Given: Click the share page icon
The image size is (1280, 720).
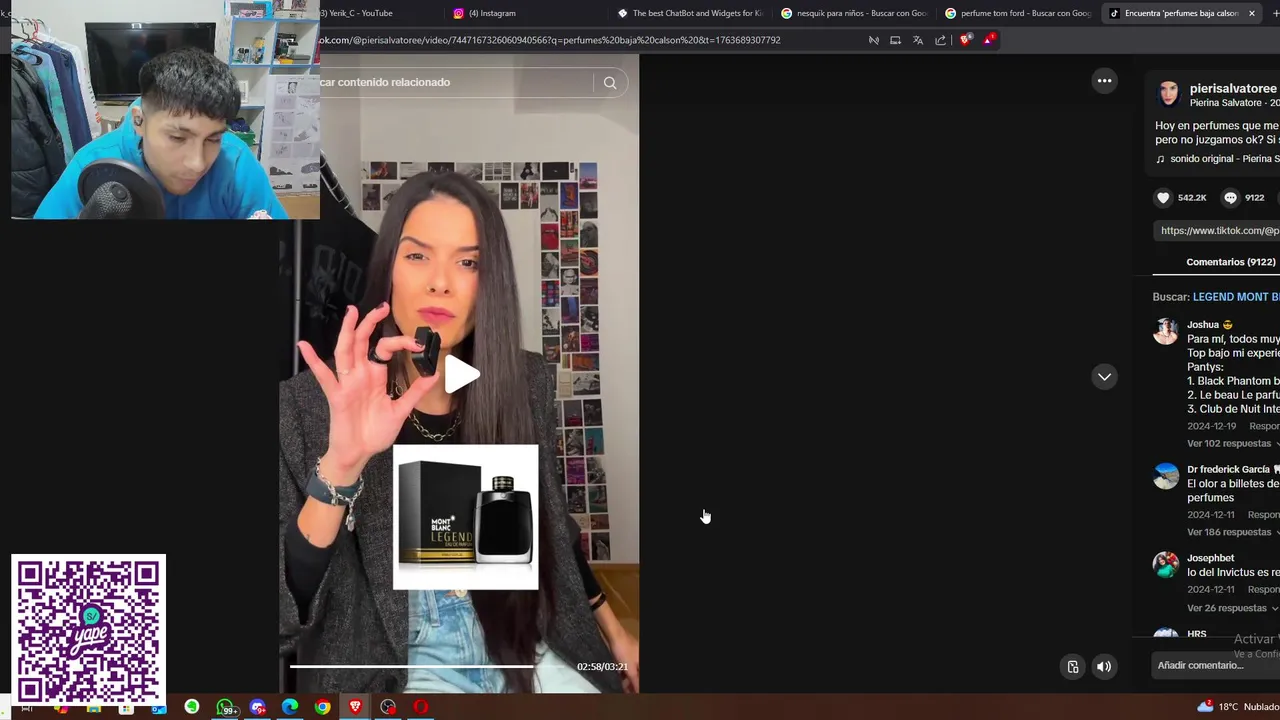Looking at the screenshot, I should pyautogui.click(x=941, y=40).
